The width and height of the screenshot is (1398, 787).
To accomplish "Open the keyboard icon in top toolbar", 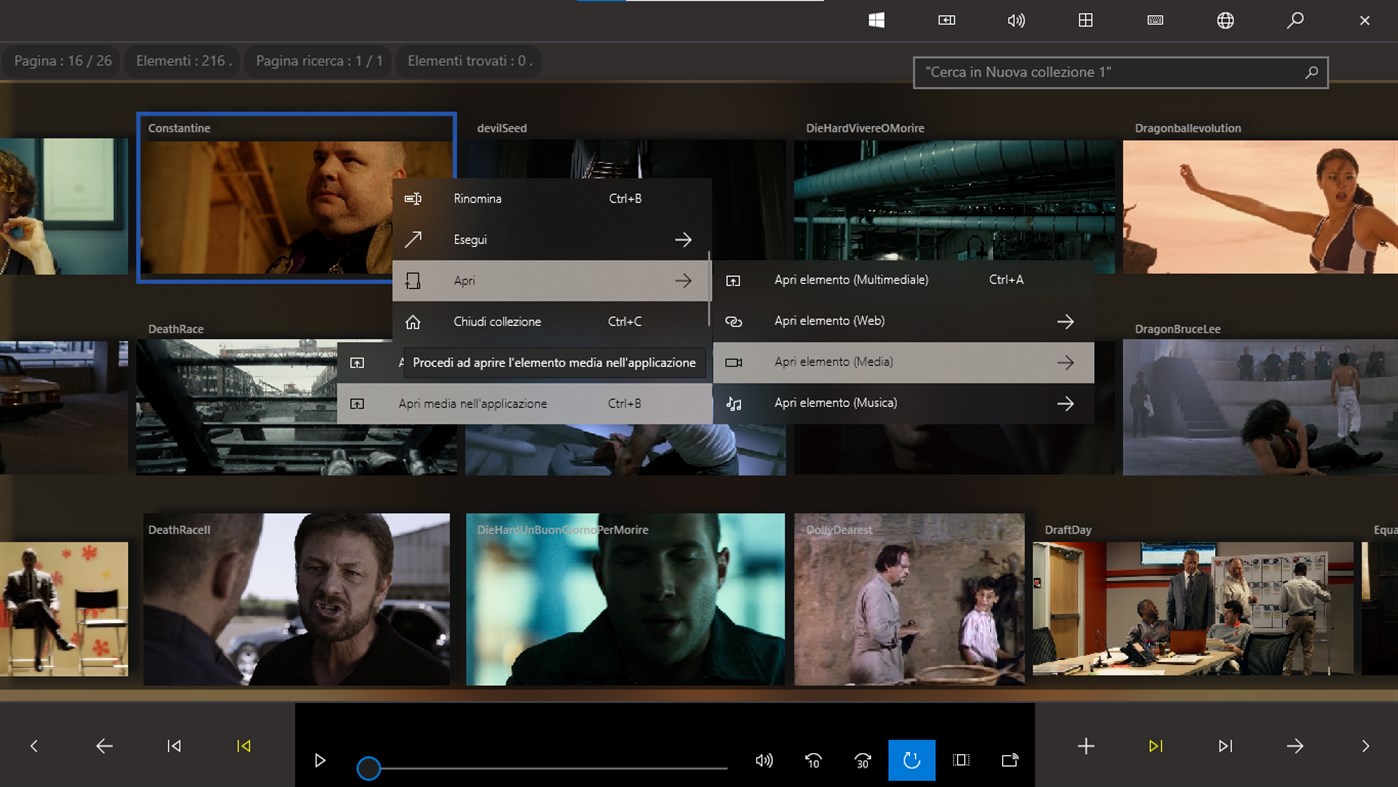I will 1155,20.
